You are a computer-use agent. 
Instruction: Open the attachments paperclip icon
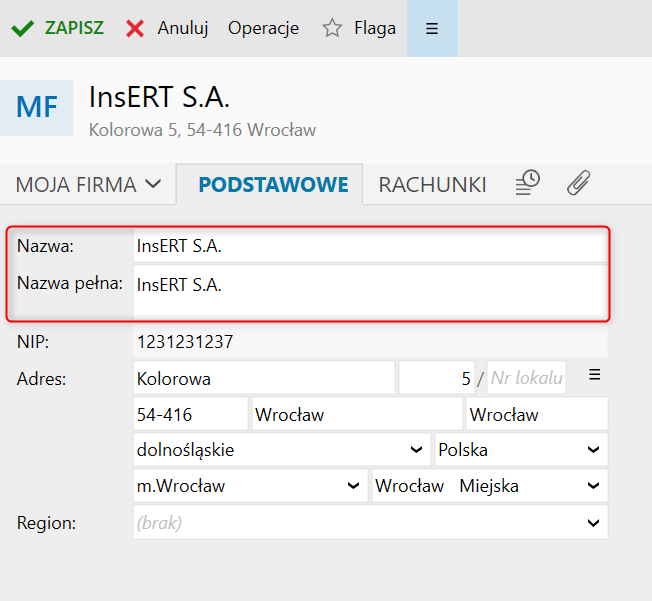(x=578, y=183)
